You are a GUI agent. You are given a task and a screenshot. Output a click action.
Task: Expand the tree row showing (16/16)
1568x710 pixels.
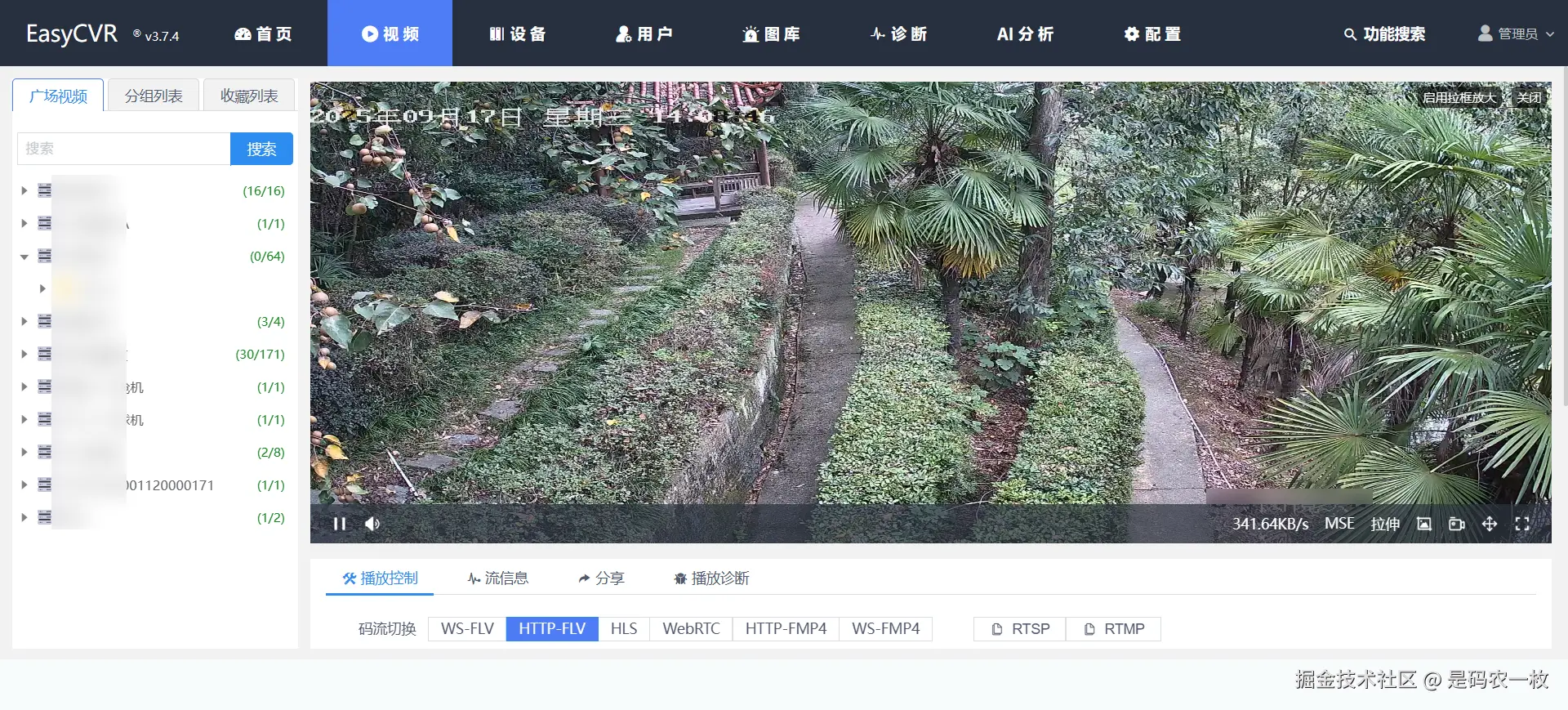pos(24,190)
